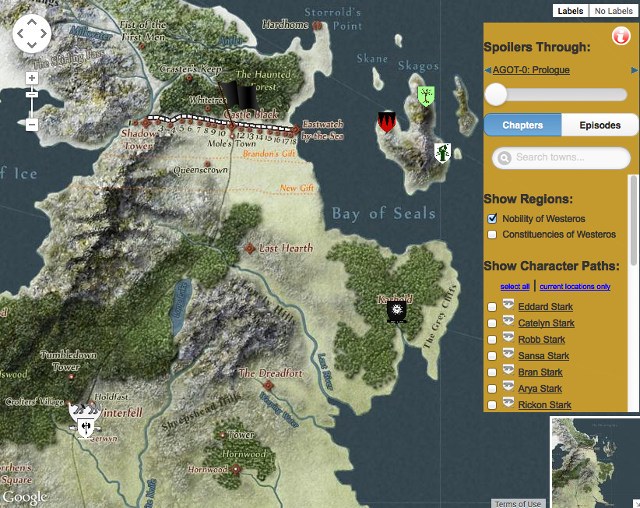Check the Robb Stark path checkbox

tap(492, 339)
